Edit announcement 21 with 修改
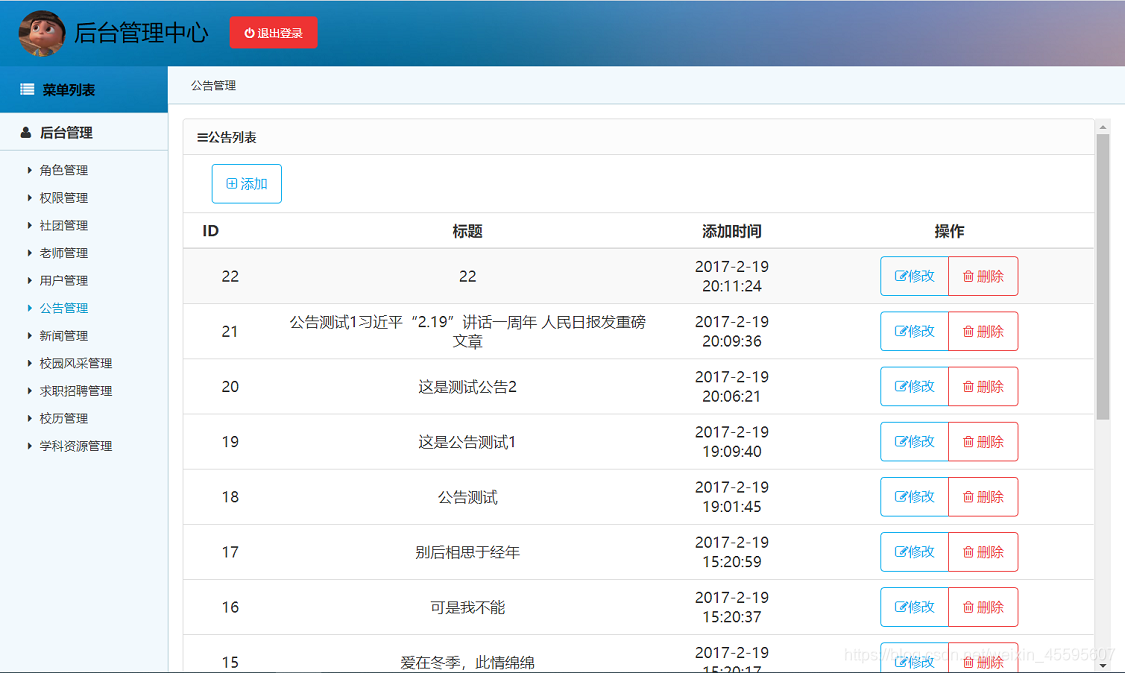This screenshot has height=673, width=1125. tap(914, 331)
